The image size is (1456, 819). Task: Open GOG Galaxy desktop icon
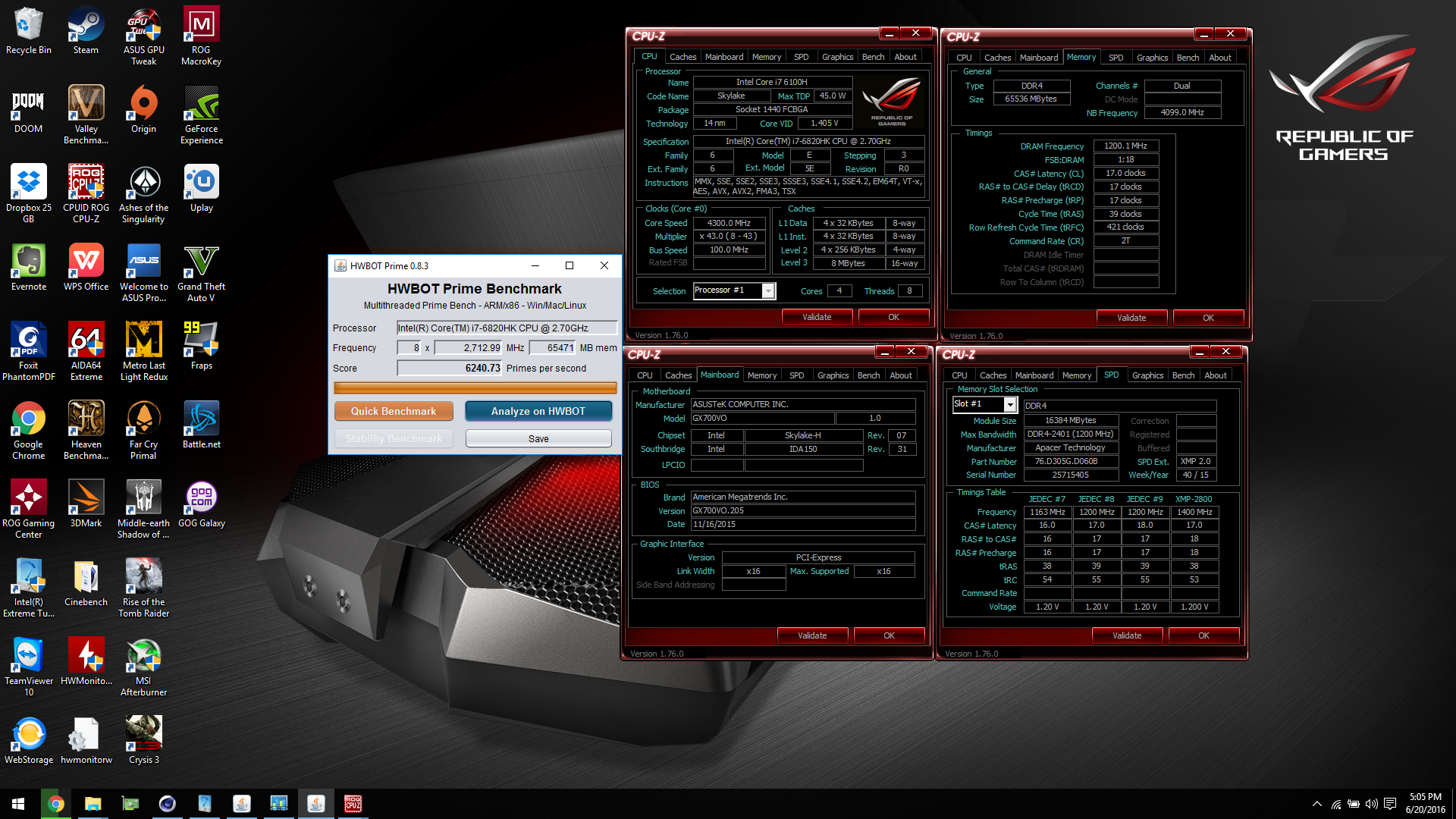tap(201, 504)
